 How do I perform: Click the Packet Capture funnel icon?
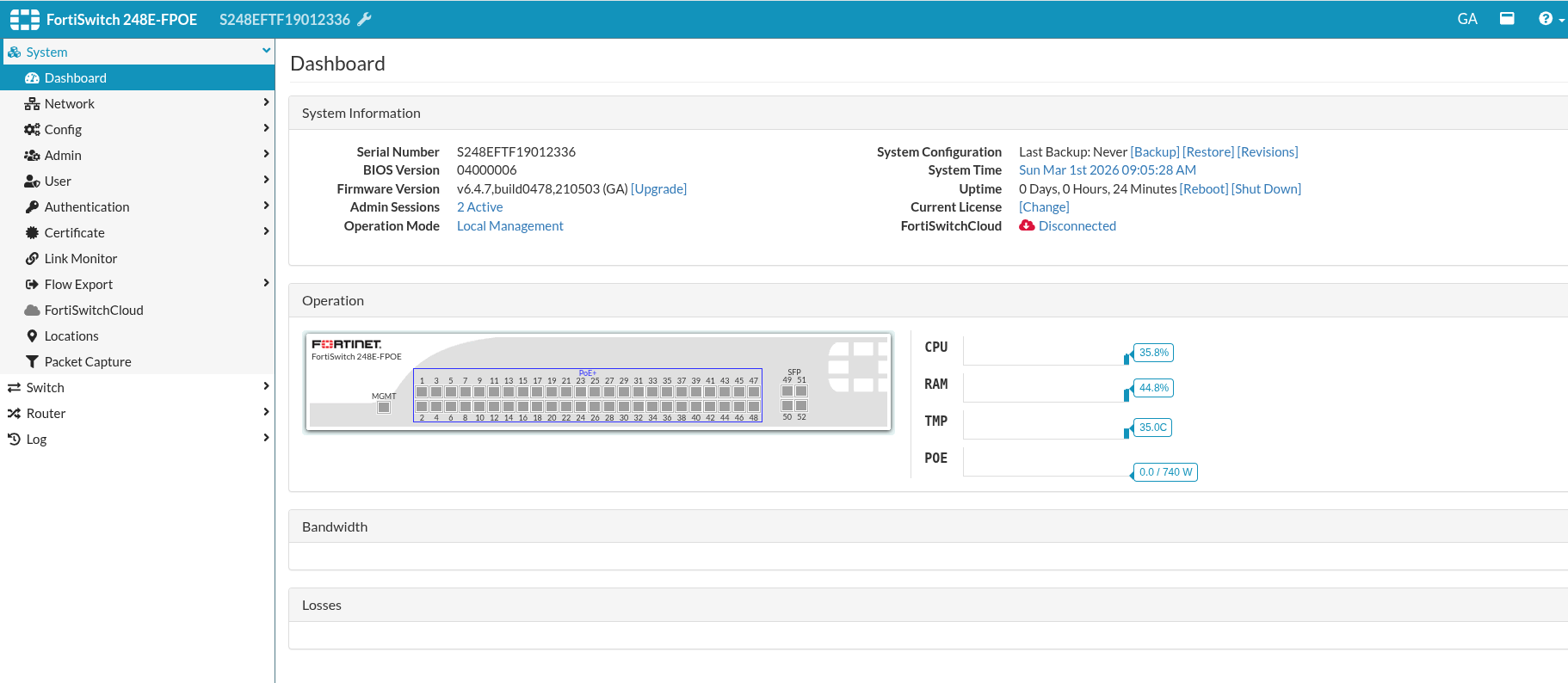coord(32,361)
